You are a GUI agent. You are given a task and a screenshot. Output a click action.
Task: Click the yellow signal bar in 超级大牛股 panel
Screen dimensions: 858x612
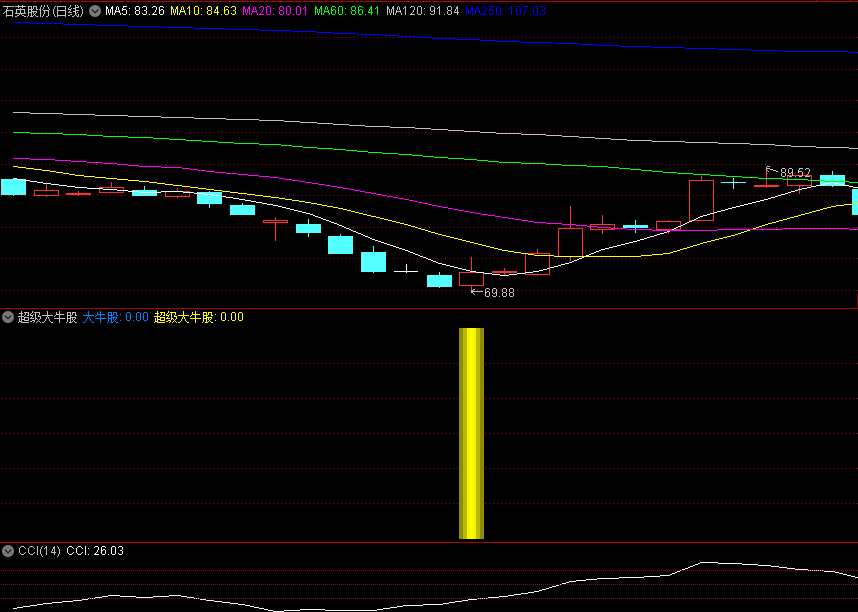(471, 434)
